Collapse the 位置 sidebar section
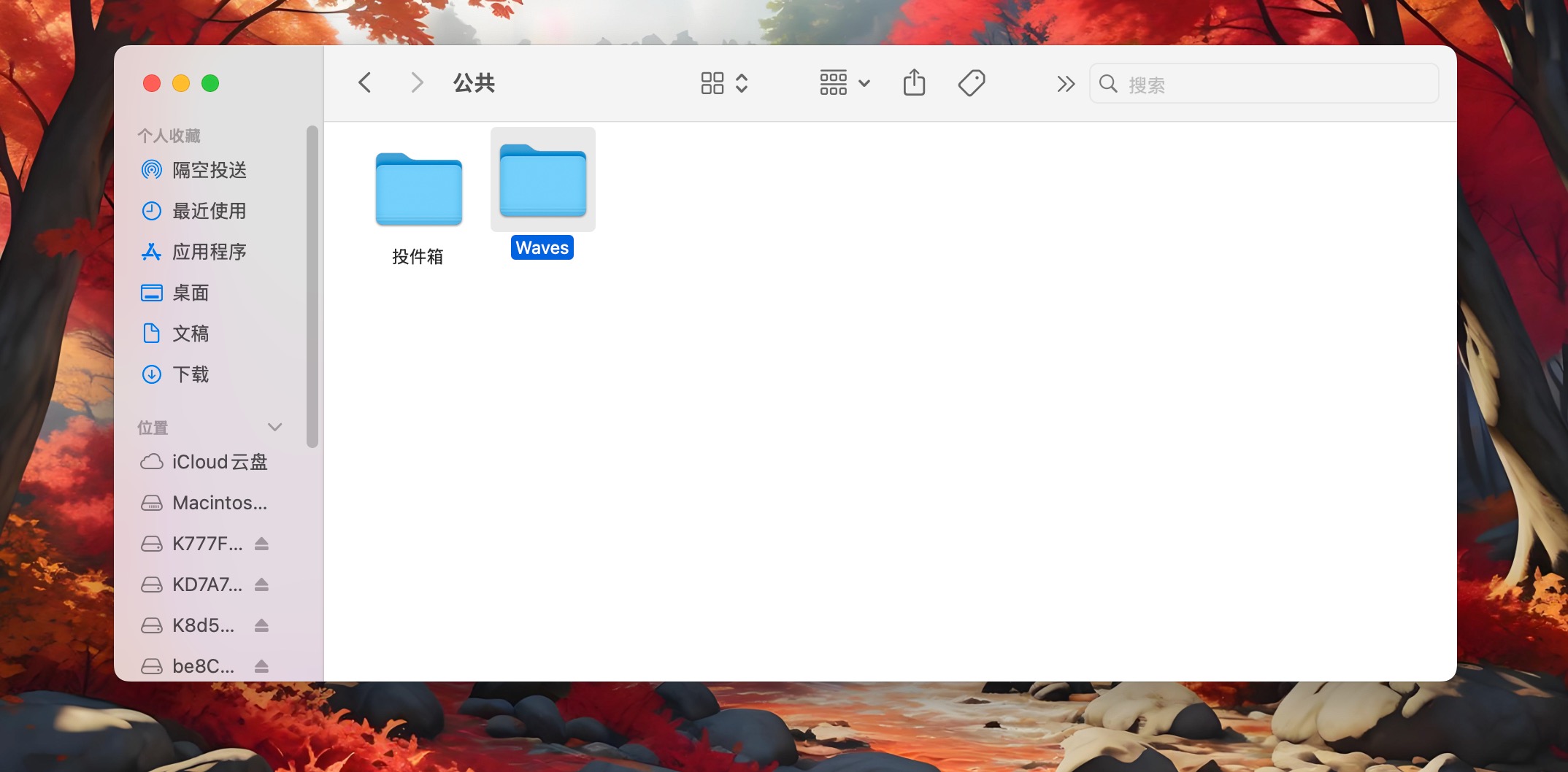This screenshot has height=772, width=1568. tap(274, 428)
